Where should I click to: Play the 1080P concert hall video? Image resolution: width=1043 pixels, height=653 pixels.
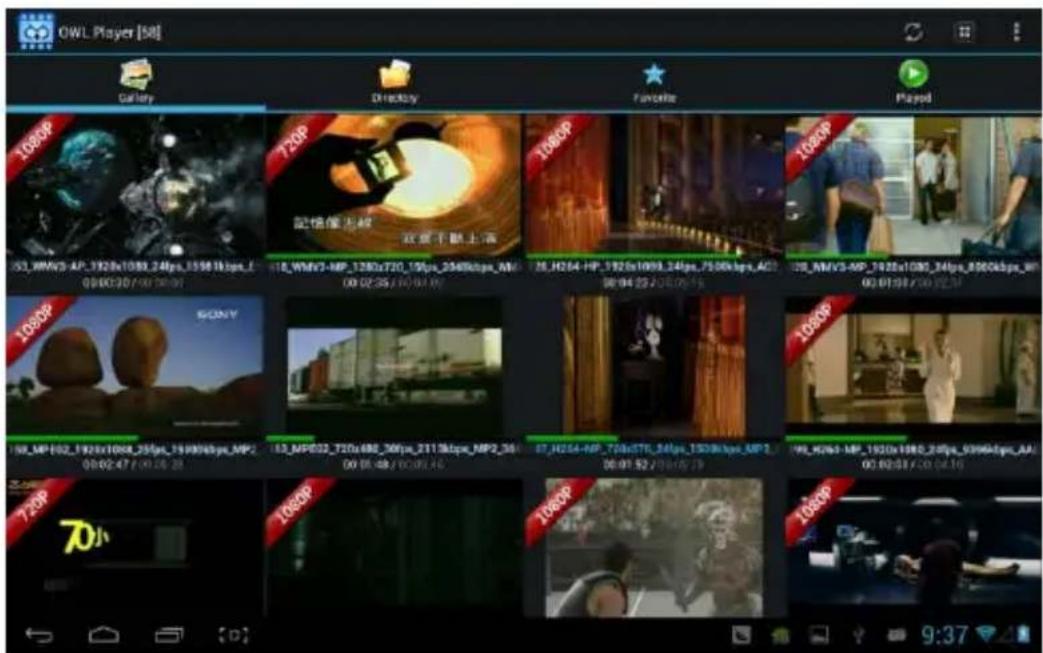(654, 185)
